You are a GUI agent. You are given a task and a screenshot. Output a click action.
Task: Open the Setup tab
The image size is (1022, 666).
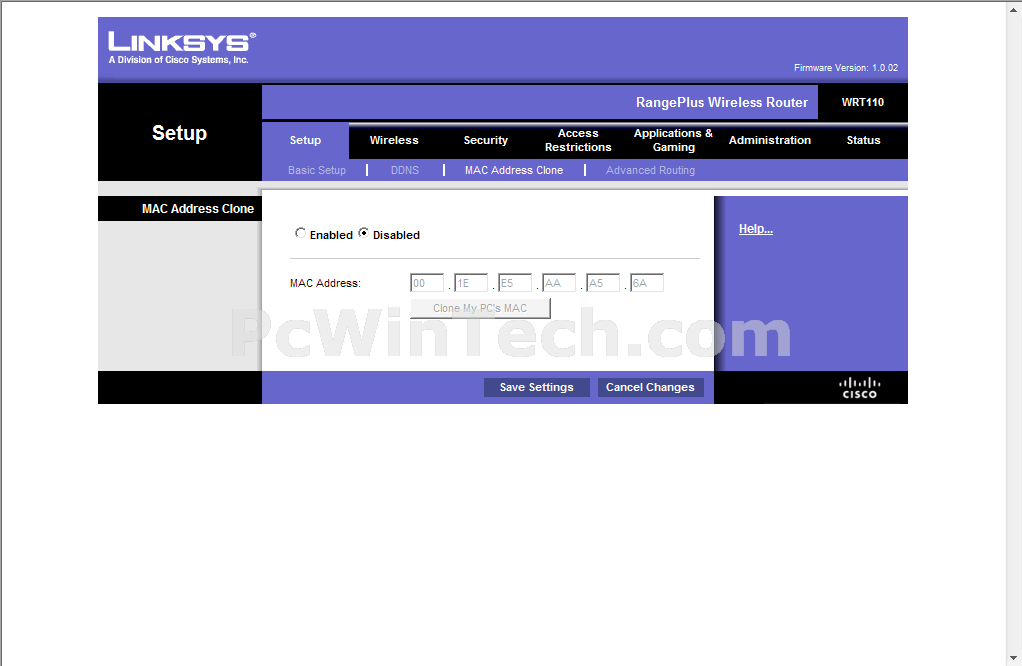[x=305, y=140]
